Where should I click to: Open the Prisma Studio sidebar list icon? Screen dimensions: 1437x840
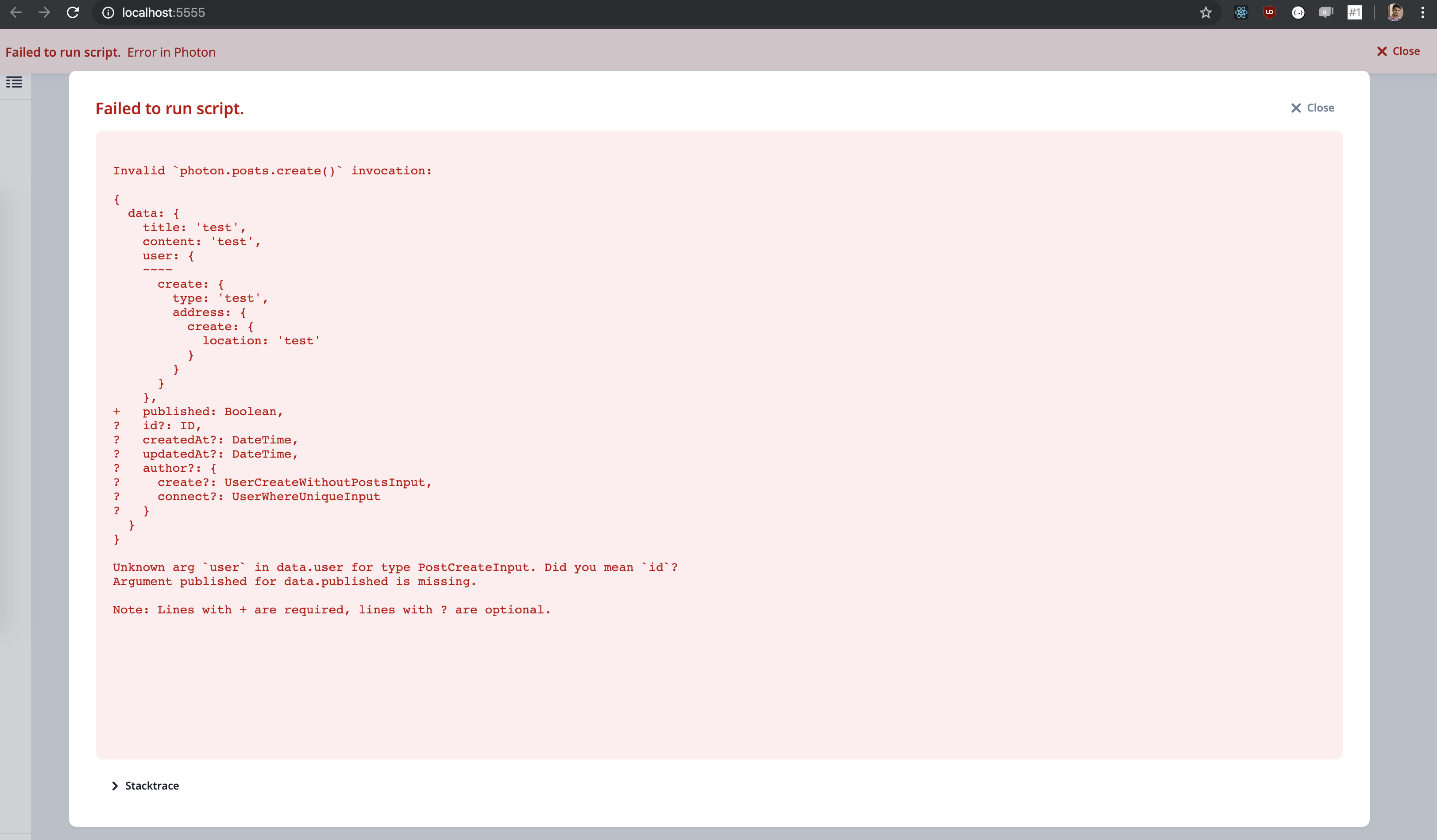15,83
